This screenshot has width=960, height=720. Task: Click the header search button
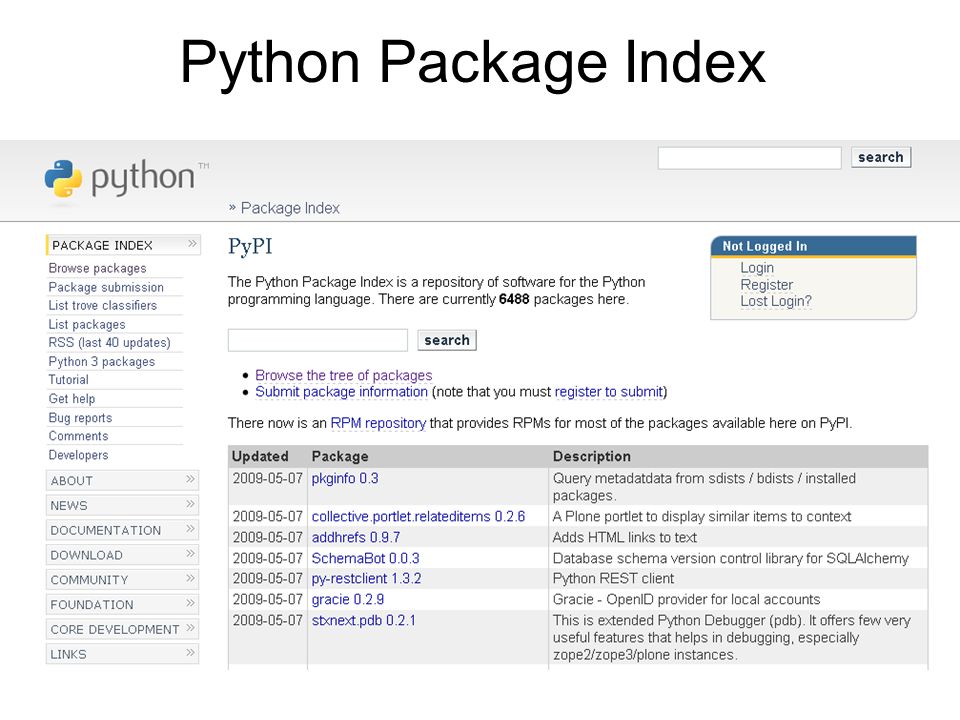[881, 157]
